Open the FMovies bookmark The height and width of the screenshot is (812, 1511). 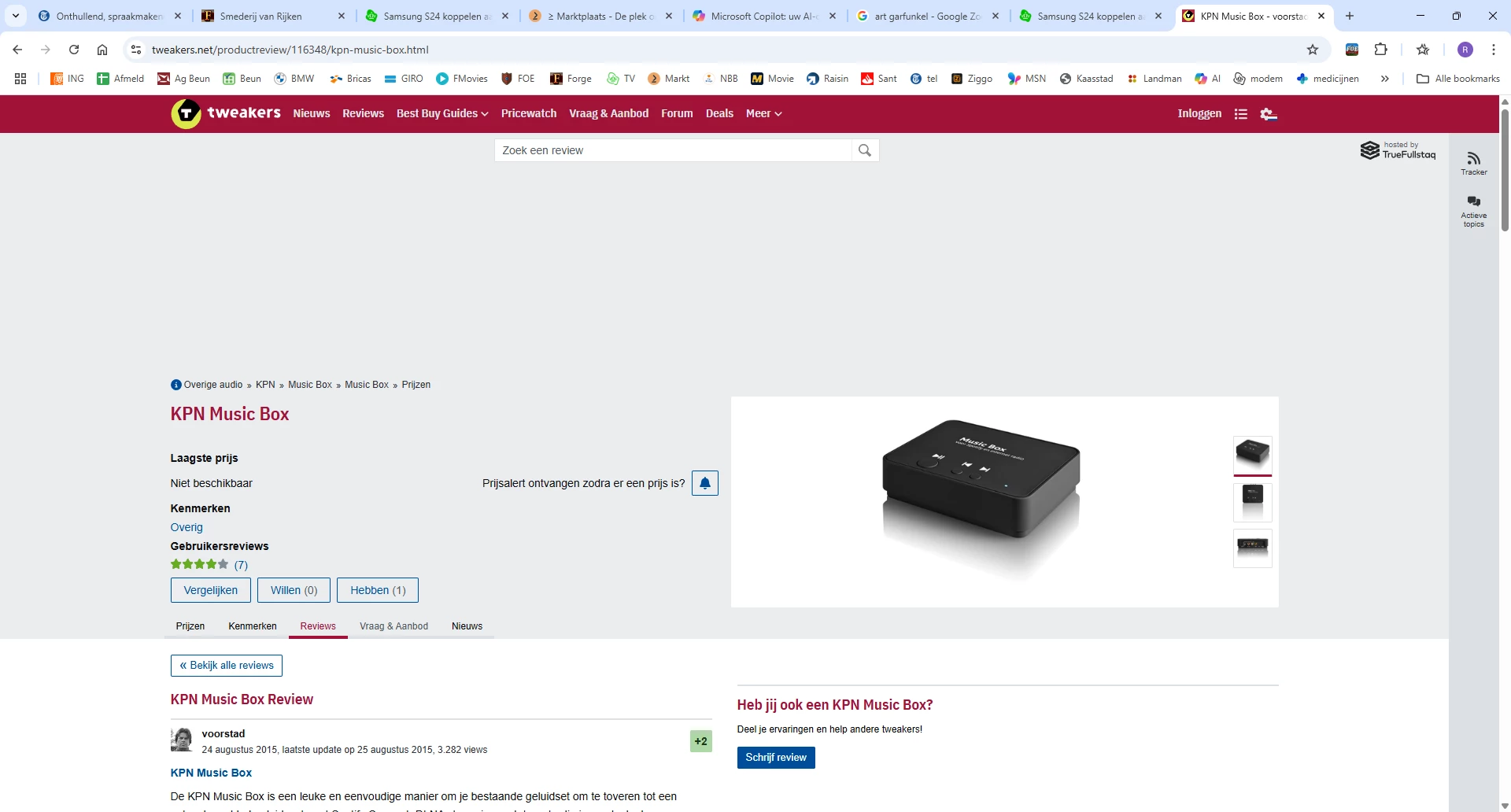[x=462, y=79]
